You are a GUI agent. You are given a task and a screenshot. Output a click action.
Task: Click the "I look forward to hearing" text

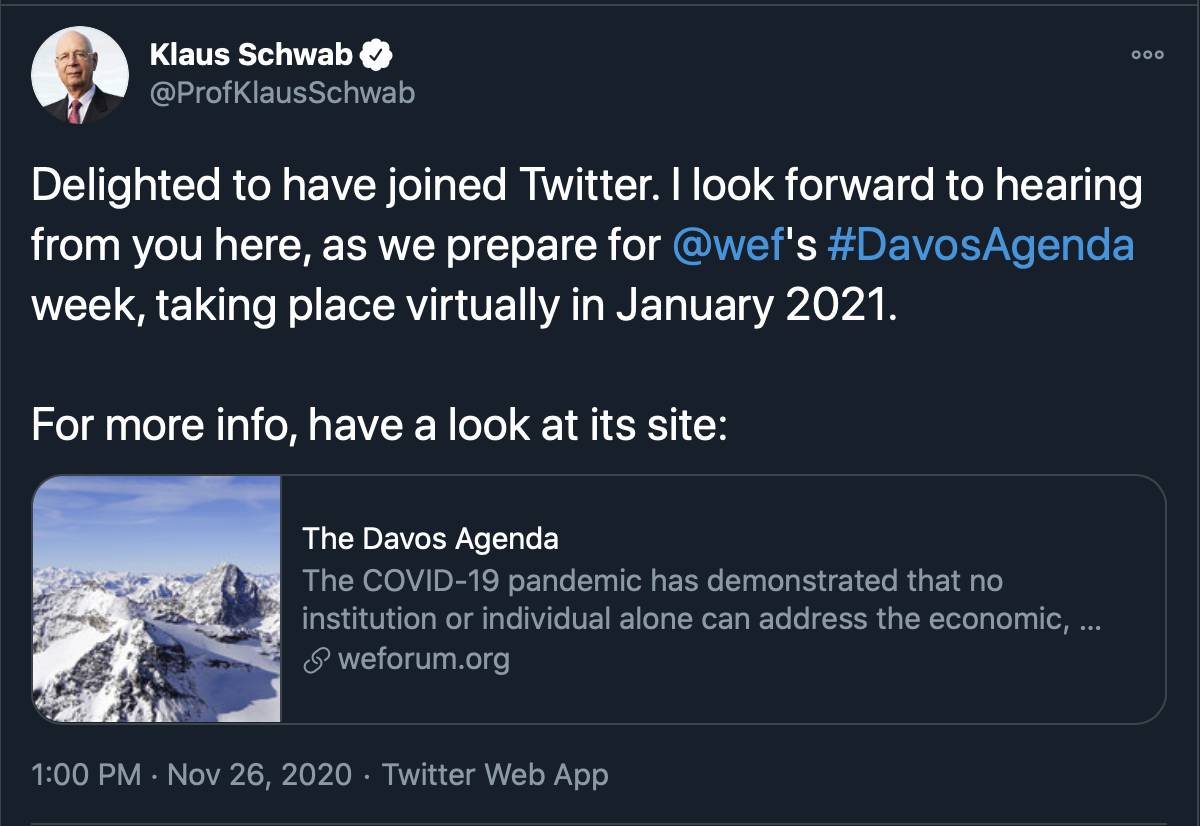tap(905, 187)
